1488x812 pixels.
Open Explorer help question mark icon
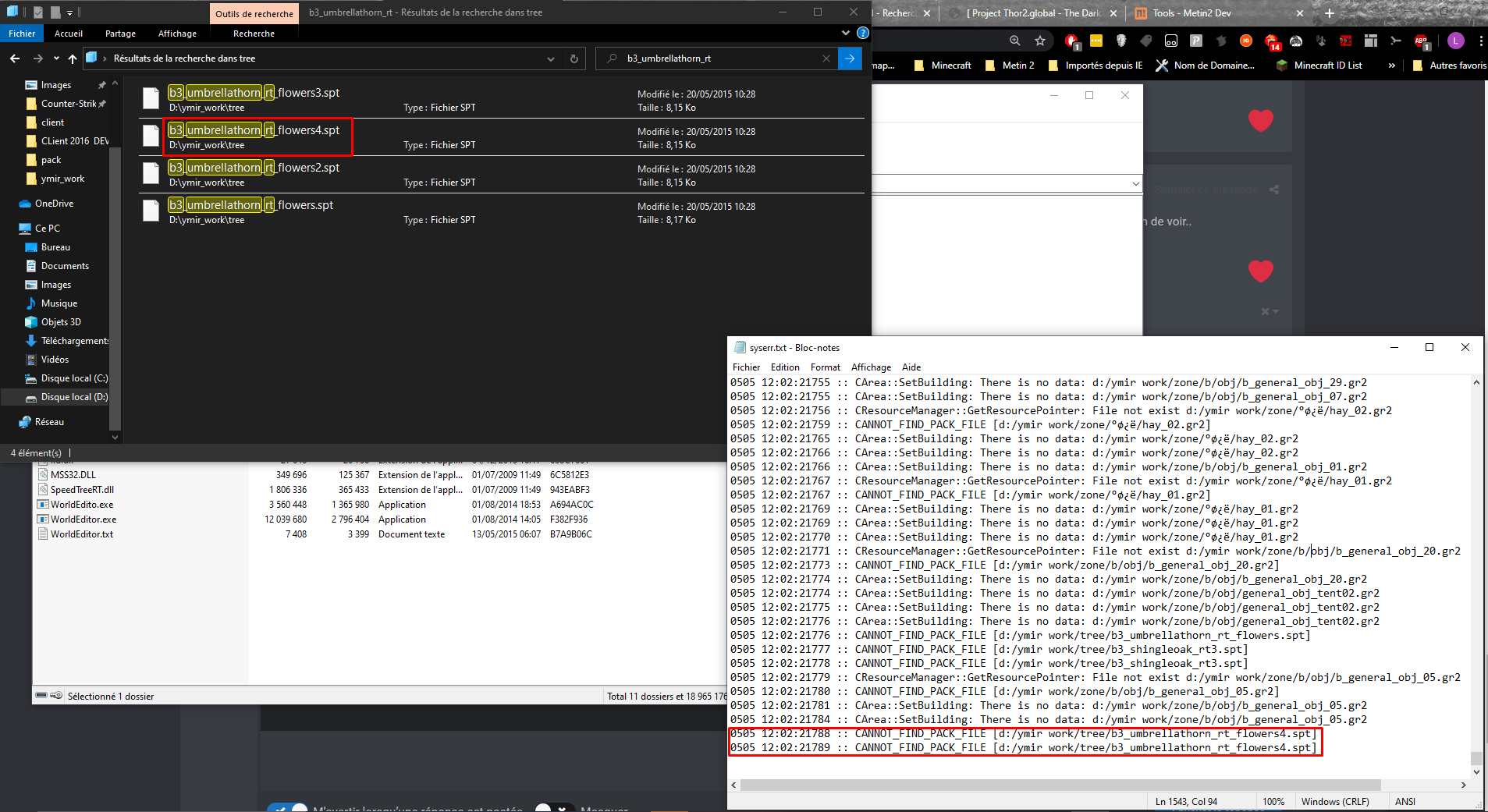[863, 33]
